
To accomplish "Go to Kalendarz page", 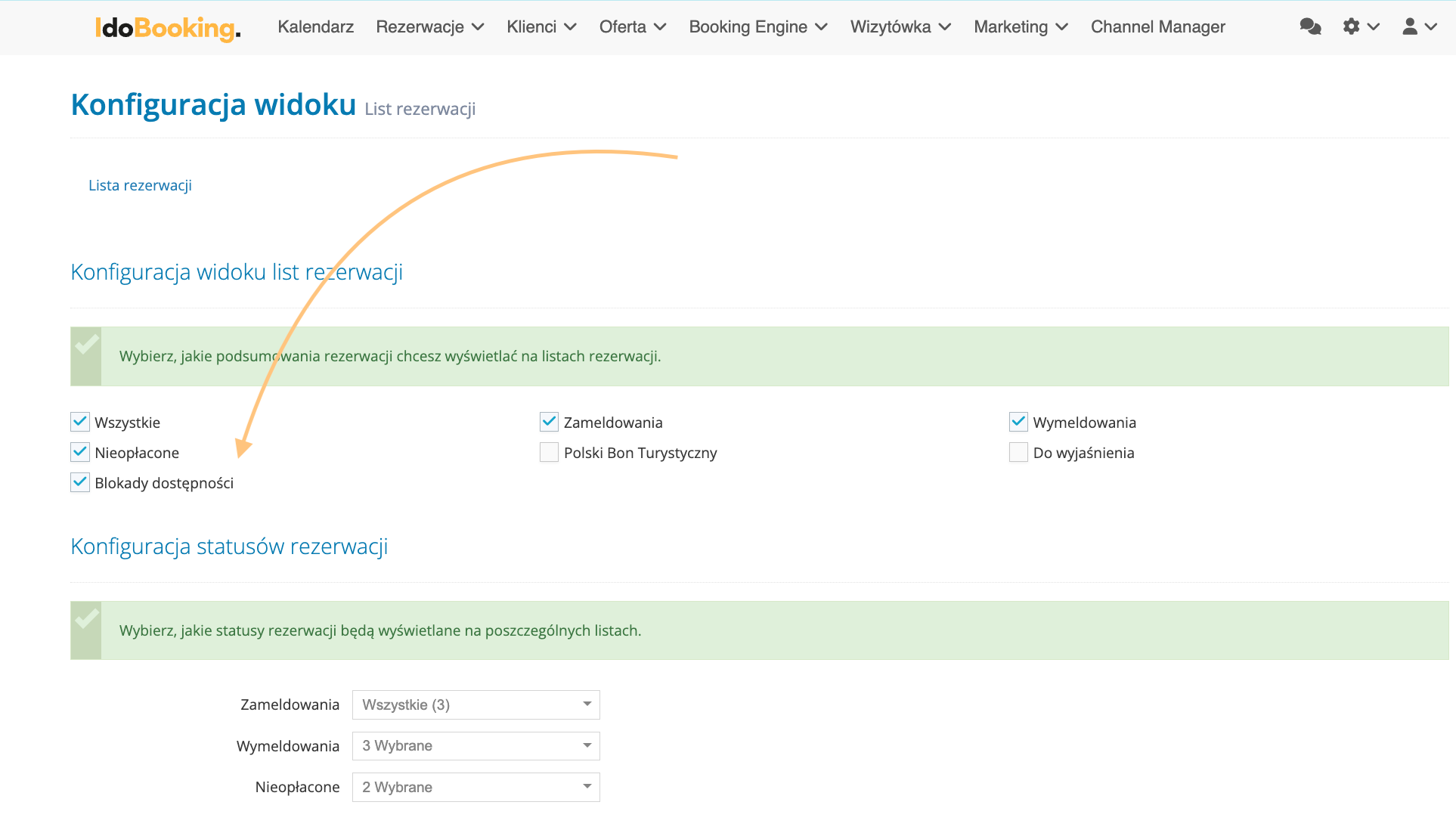I will click(315, 27).
